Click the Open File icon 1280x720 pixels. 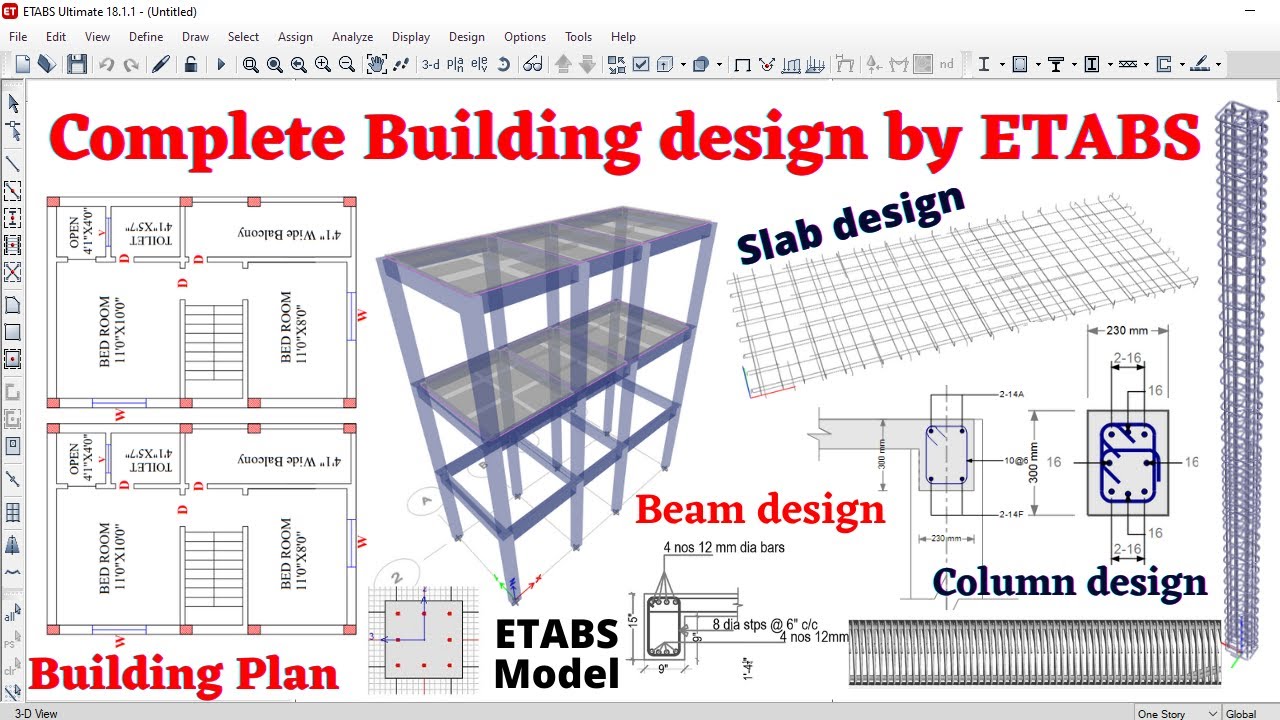point(46,64)
